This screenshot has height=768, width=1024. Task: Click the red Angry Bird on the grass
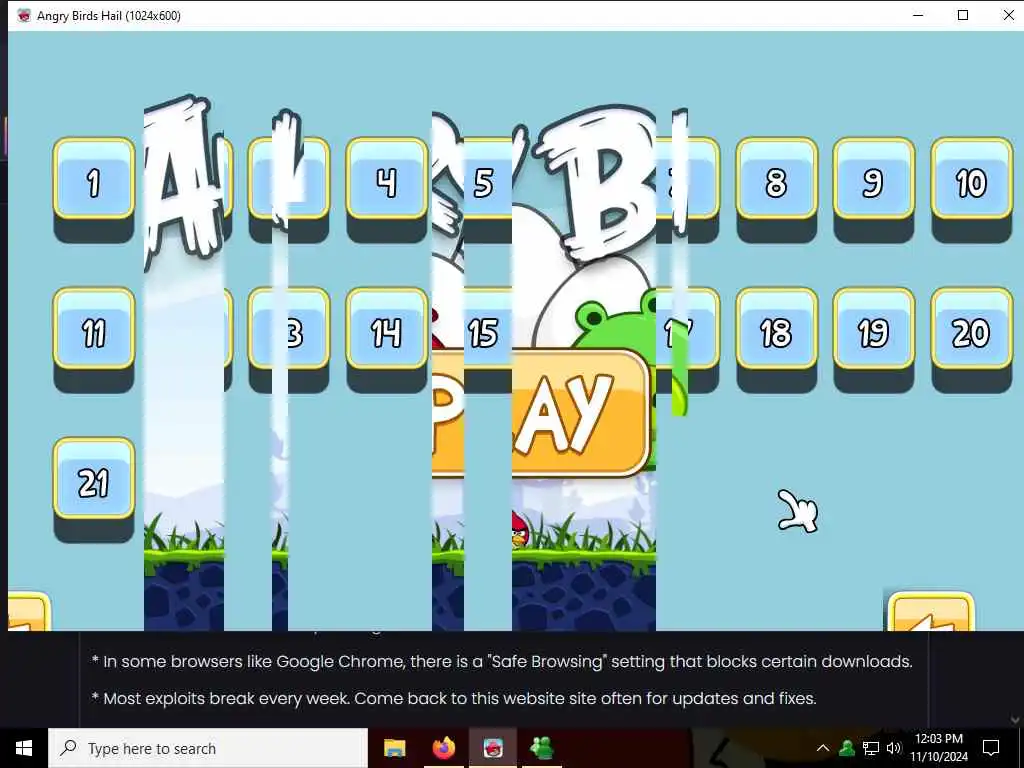pyautogui.click(x=520, y=530)
